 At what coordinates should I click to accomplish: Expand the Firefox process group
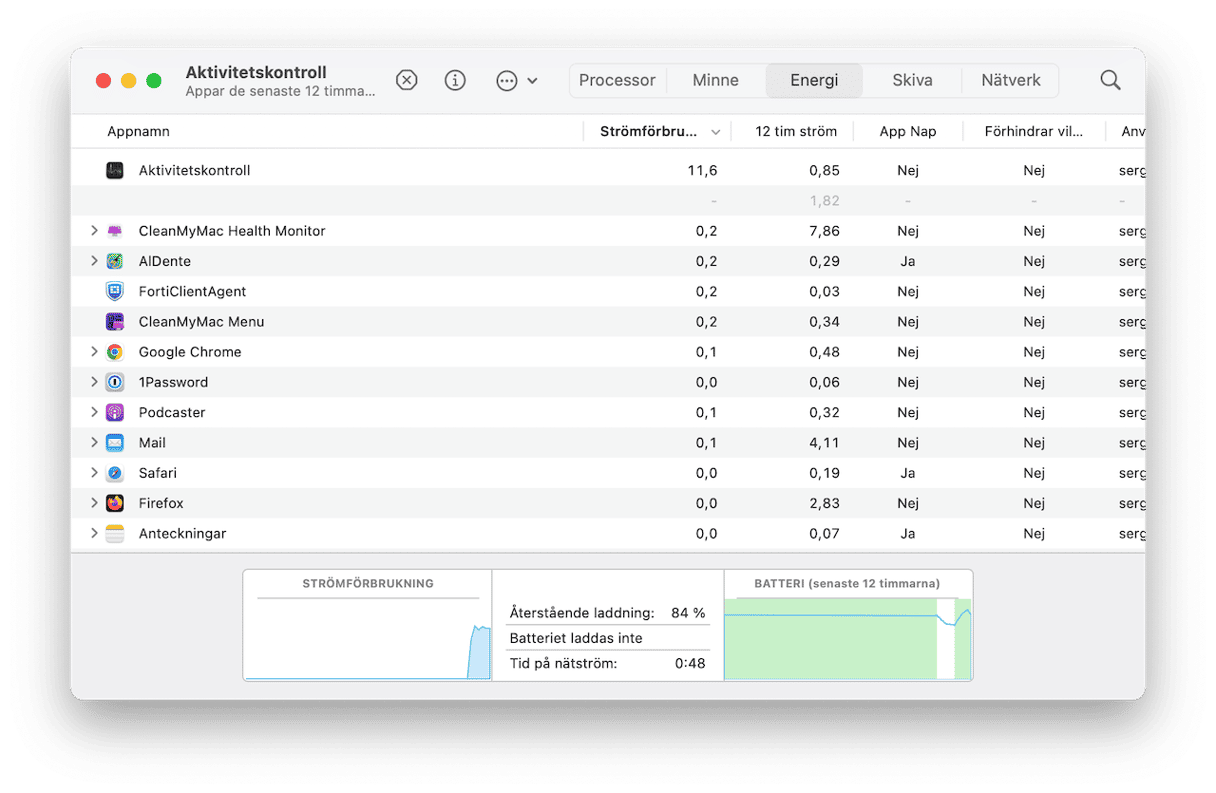[x=94, y=503]
